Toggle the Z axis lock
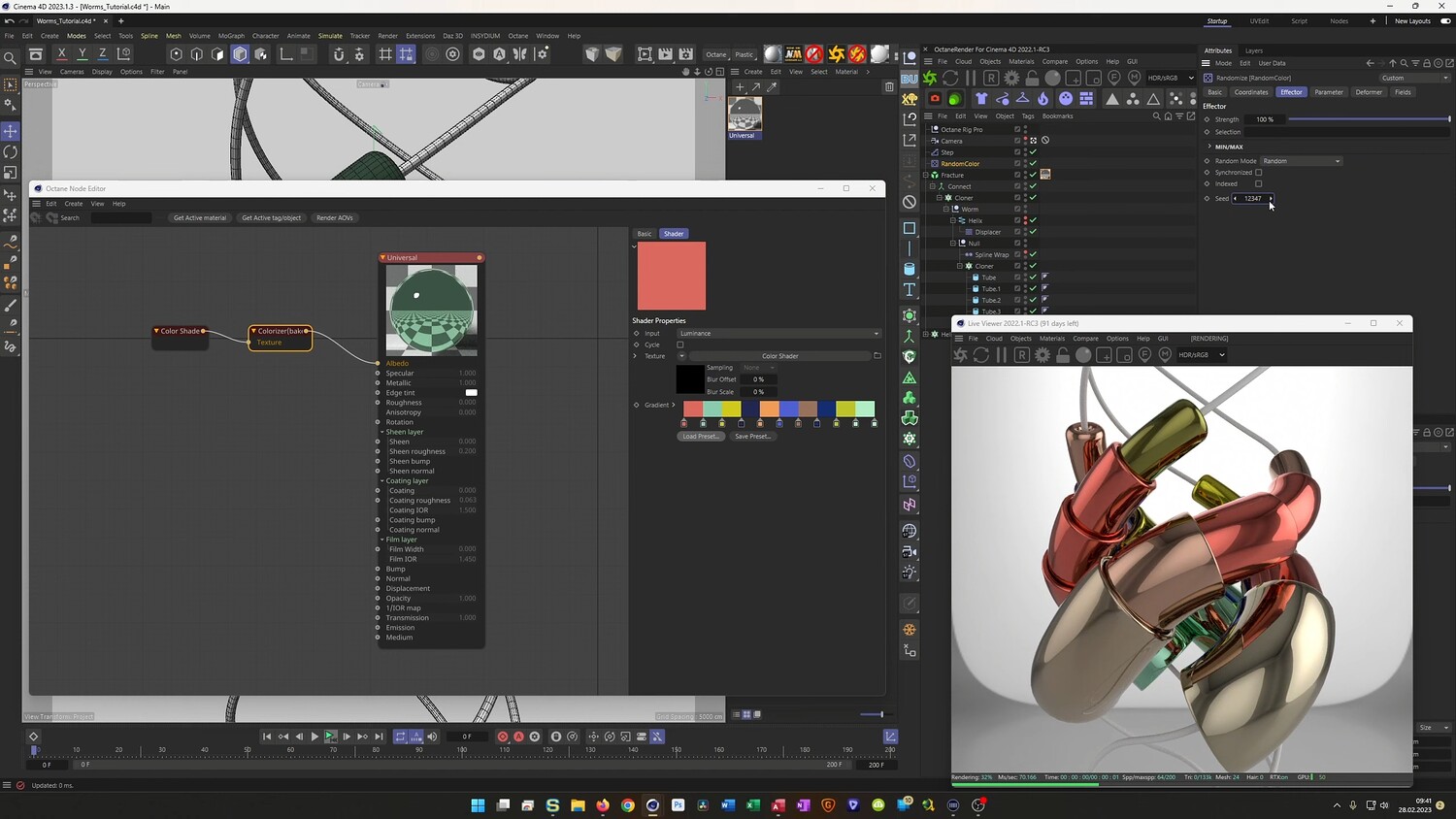Viewport: 1456px width, 819px height. coord(103,54)
